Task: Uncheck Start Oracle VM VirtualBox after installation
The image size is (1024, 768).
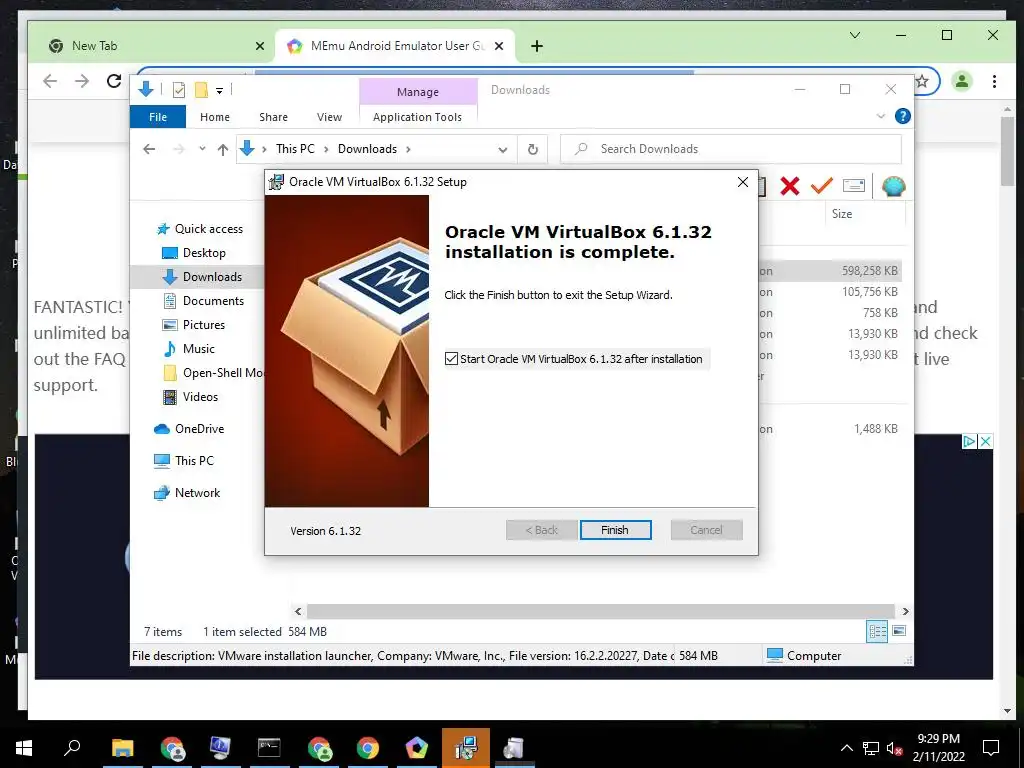Action: coord(451,359)
